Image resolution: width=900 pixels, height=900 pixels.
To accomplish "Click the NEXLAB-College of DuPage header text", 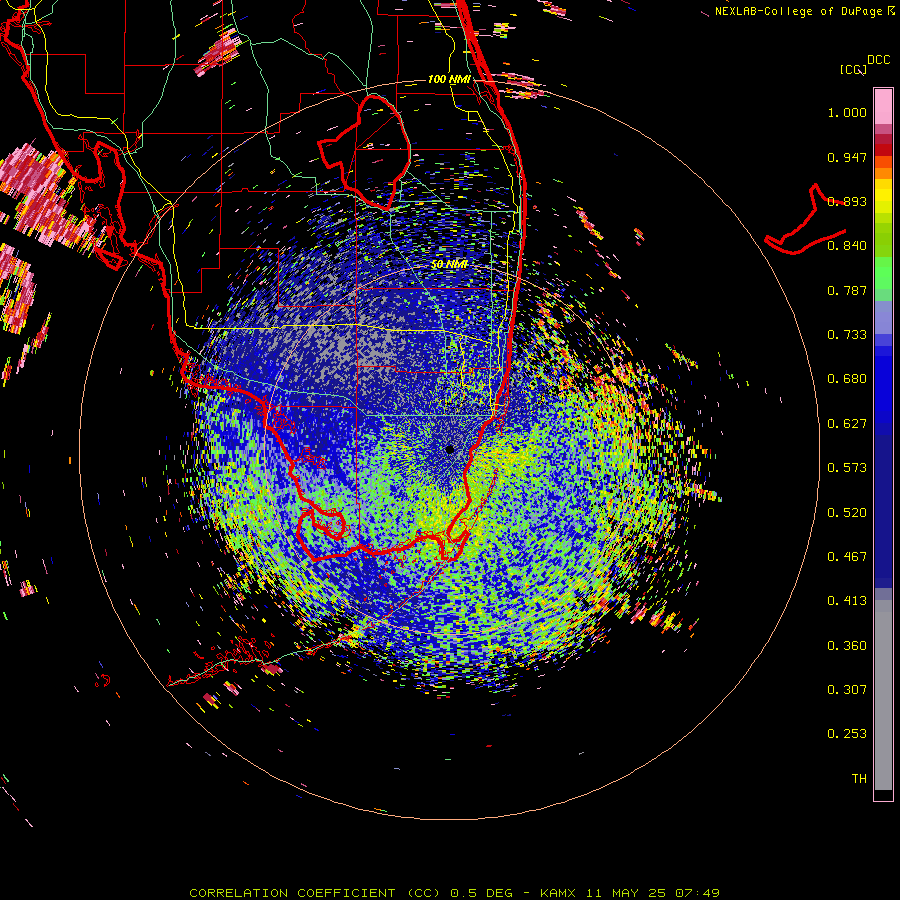I will (x=800, y=11).
